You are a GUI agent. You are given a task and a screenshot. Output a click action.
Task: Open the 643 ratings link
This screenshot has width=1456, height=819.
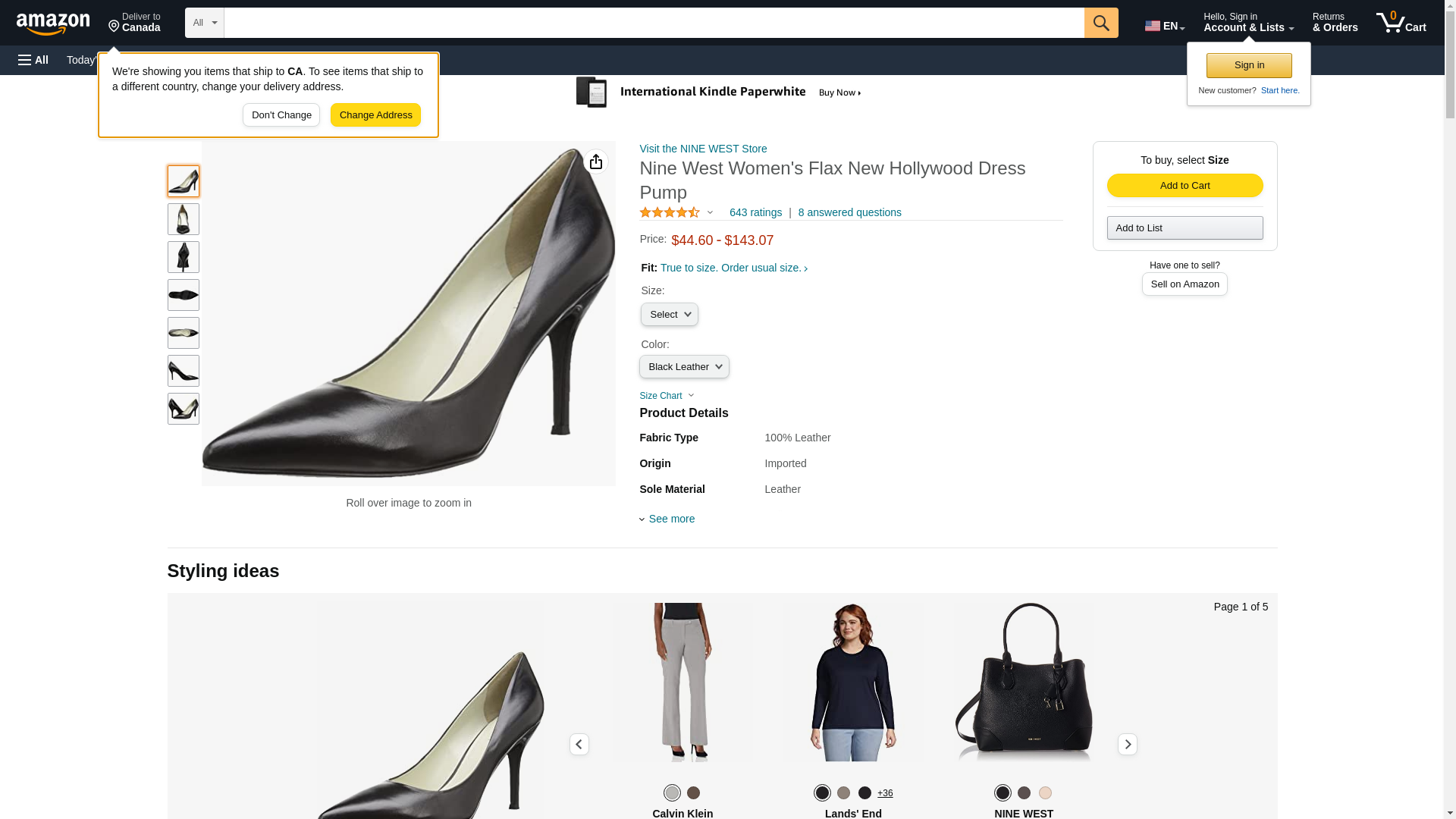click(755, 213)
